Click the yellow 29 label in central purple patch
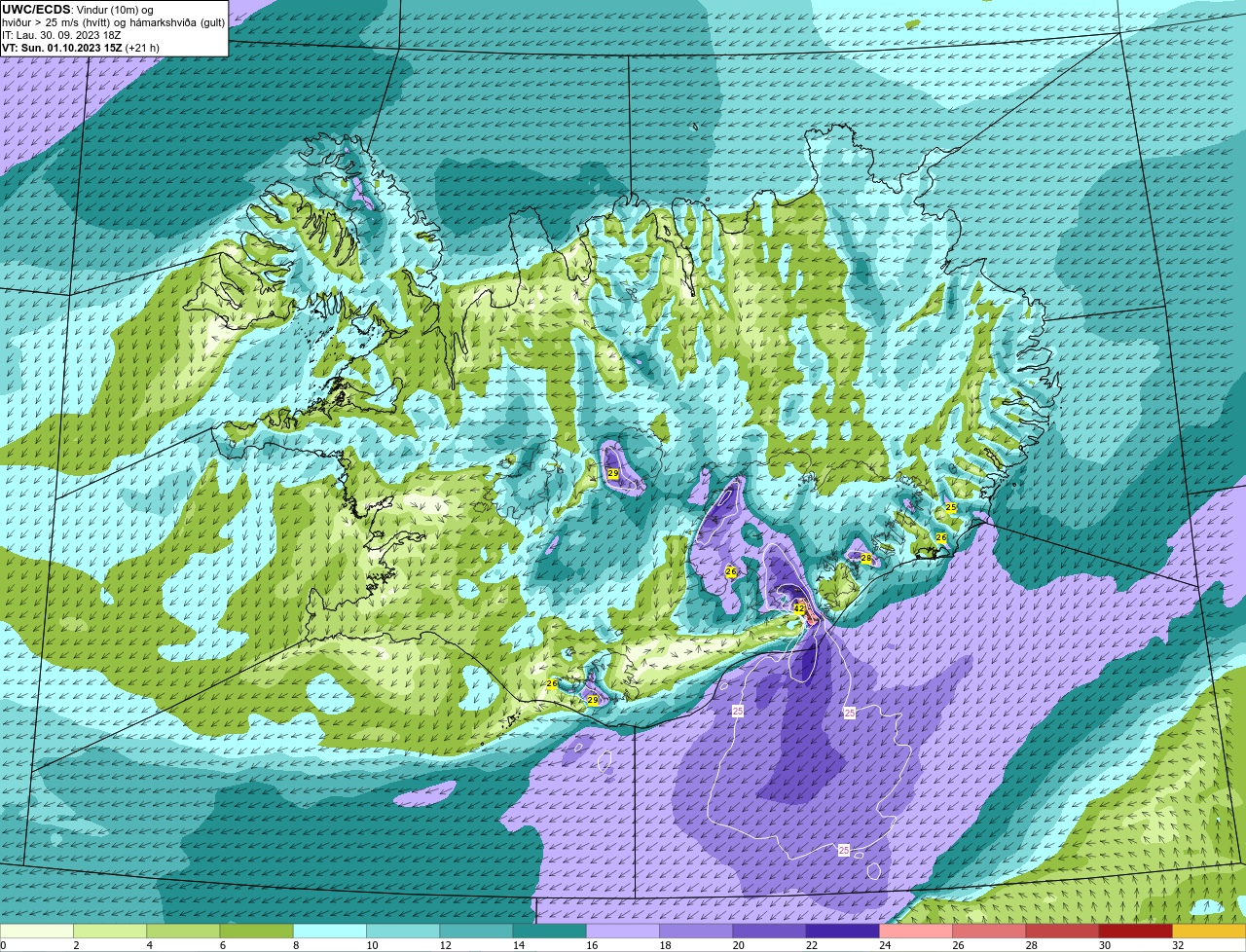 (613, 473)
